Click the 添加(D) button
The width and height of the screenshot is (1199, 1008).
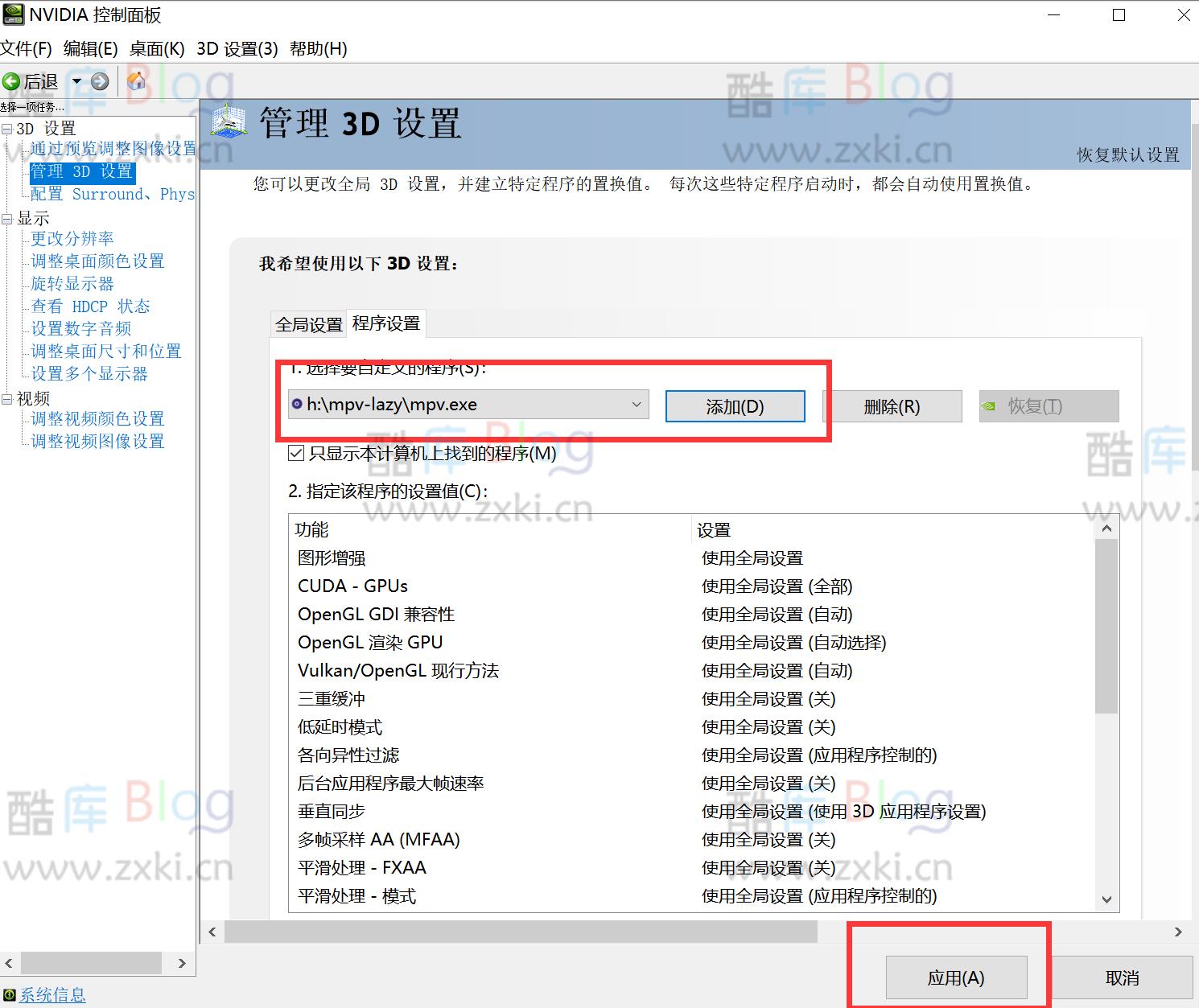(734, 406)
